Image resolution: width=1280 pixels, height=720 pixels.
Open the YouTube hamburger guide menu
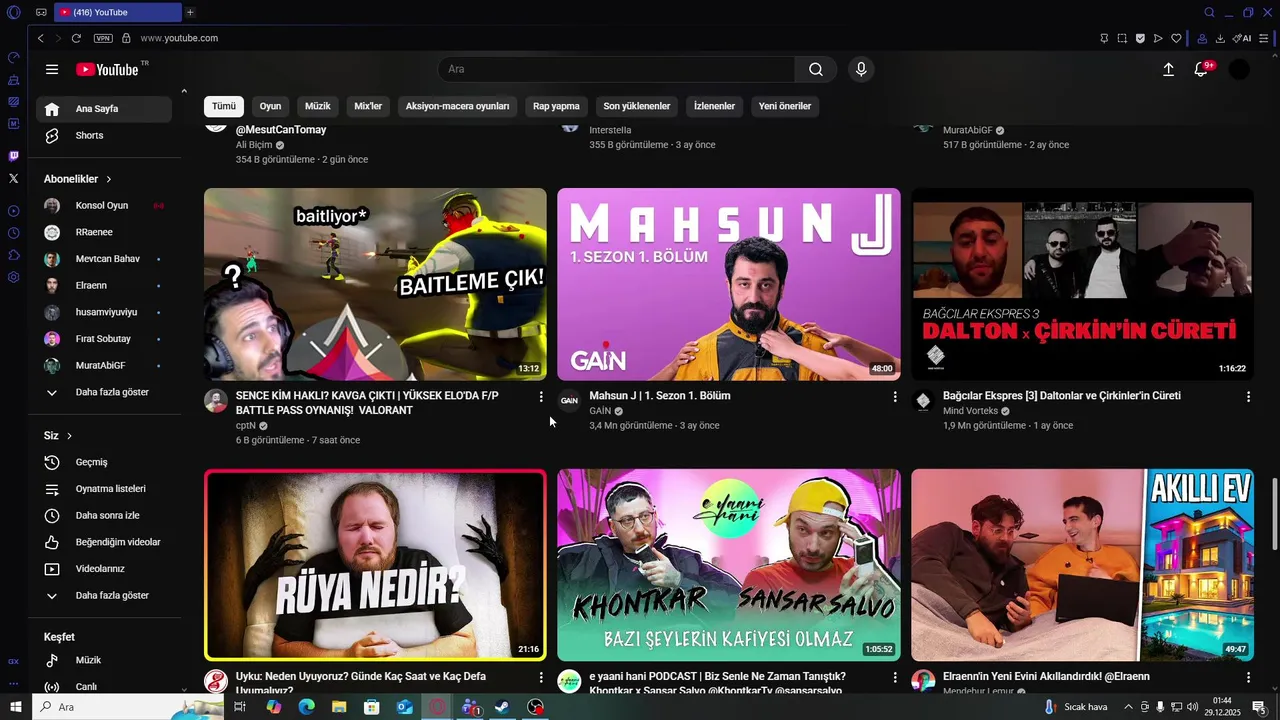click(x=52, y=69)
